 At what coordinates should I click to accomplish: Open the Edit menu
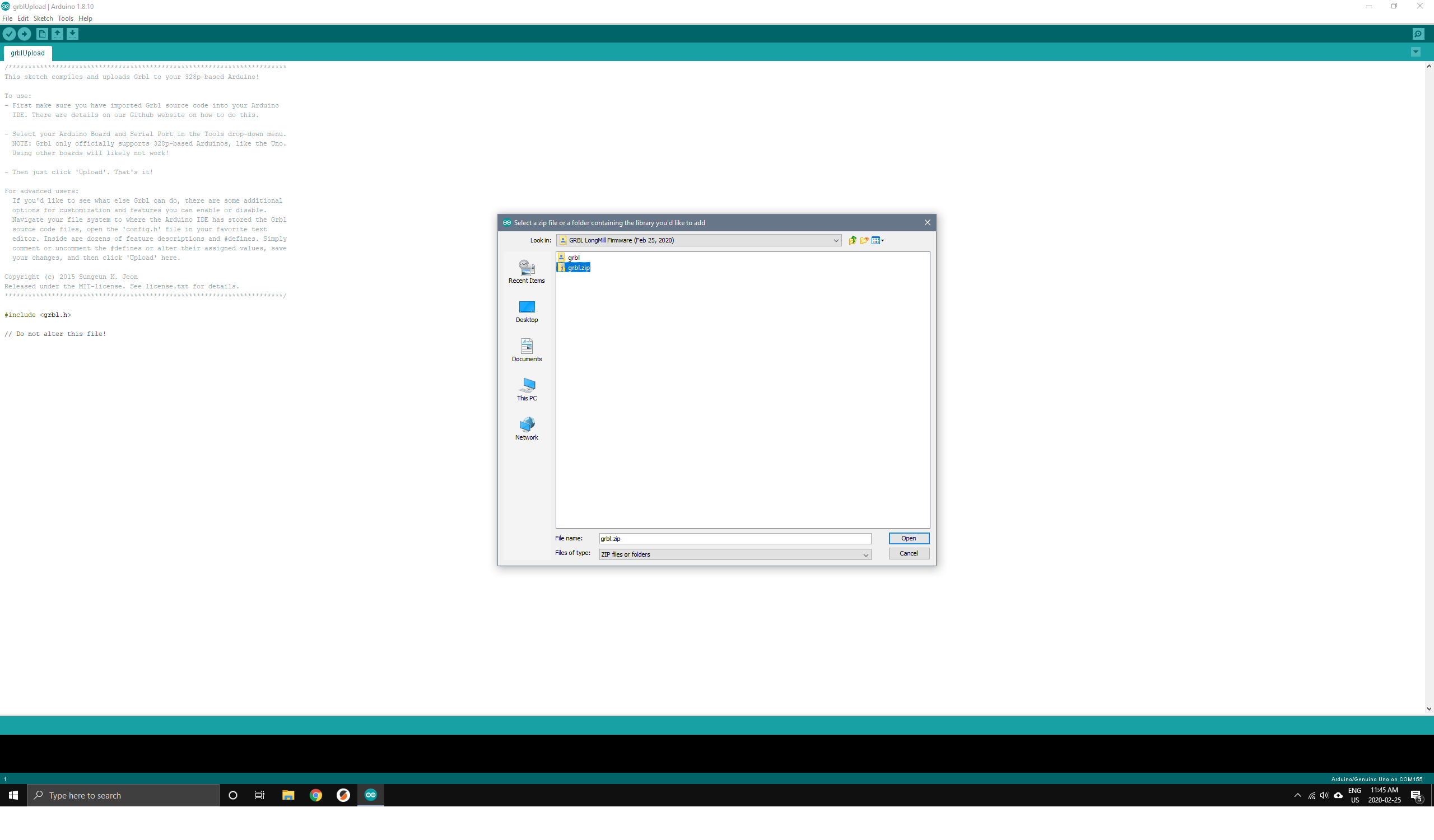[x=23, y=18]
